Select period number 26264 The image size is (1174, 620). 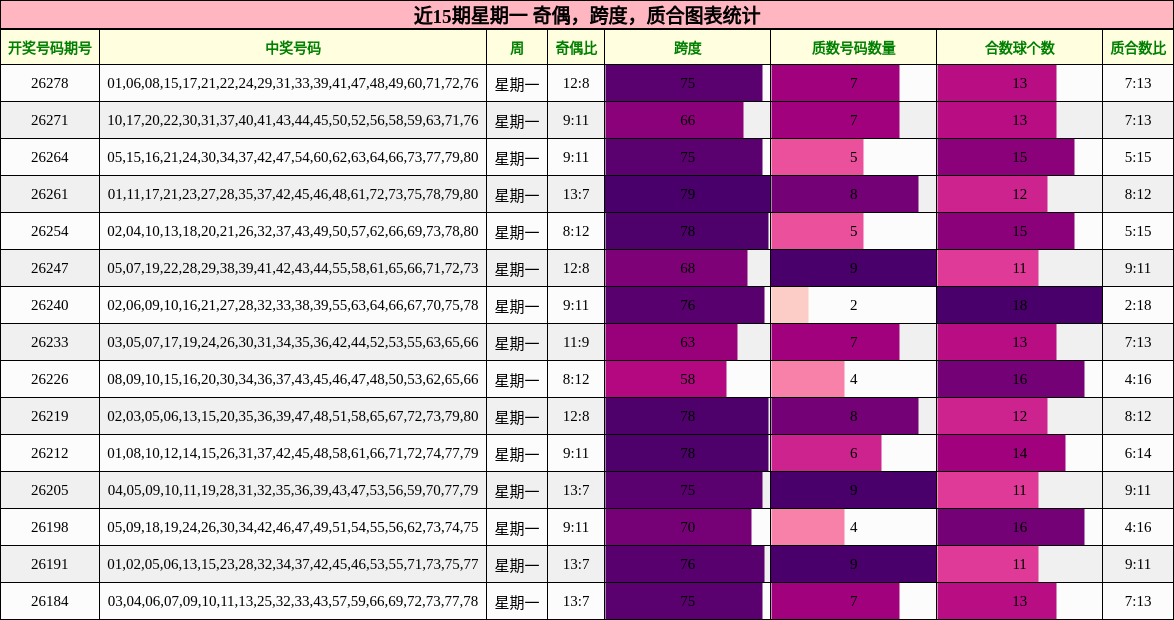coord(49,157)
